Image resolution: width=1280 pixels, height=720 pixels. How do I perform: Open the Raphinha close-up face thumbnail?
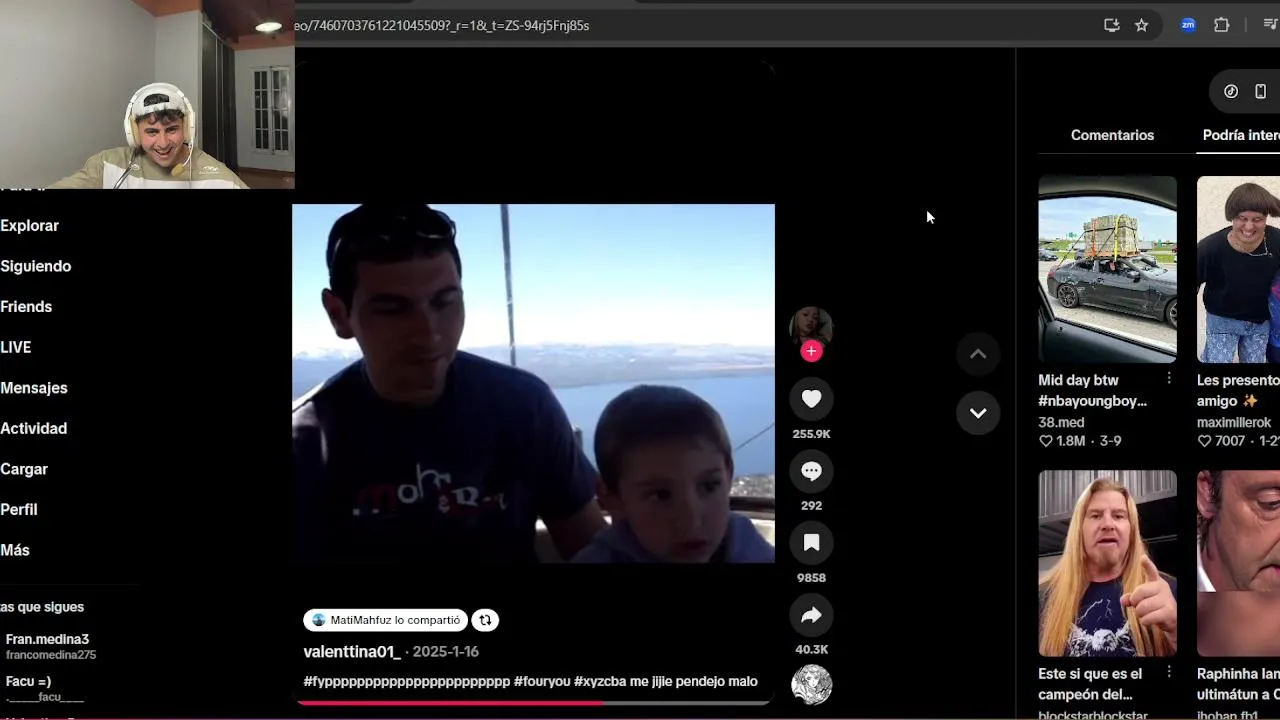[x=1238, y=563]
